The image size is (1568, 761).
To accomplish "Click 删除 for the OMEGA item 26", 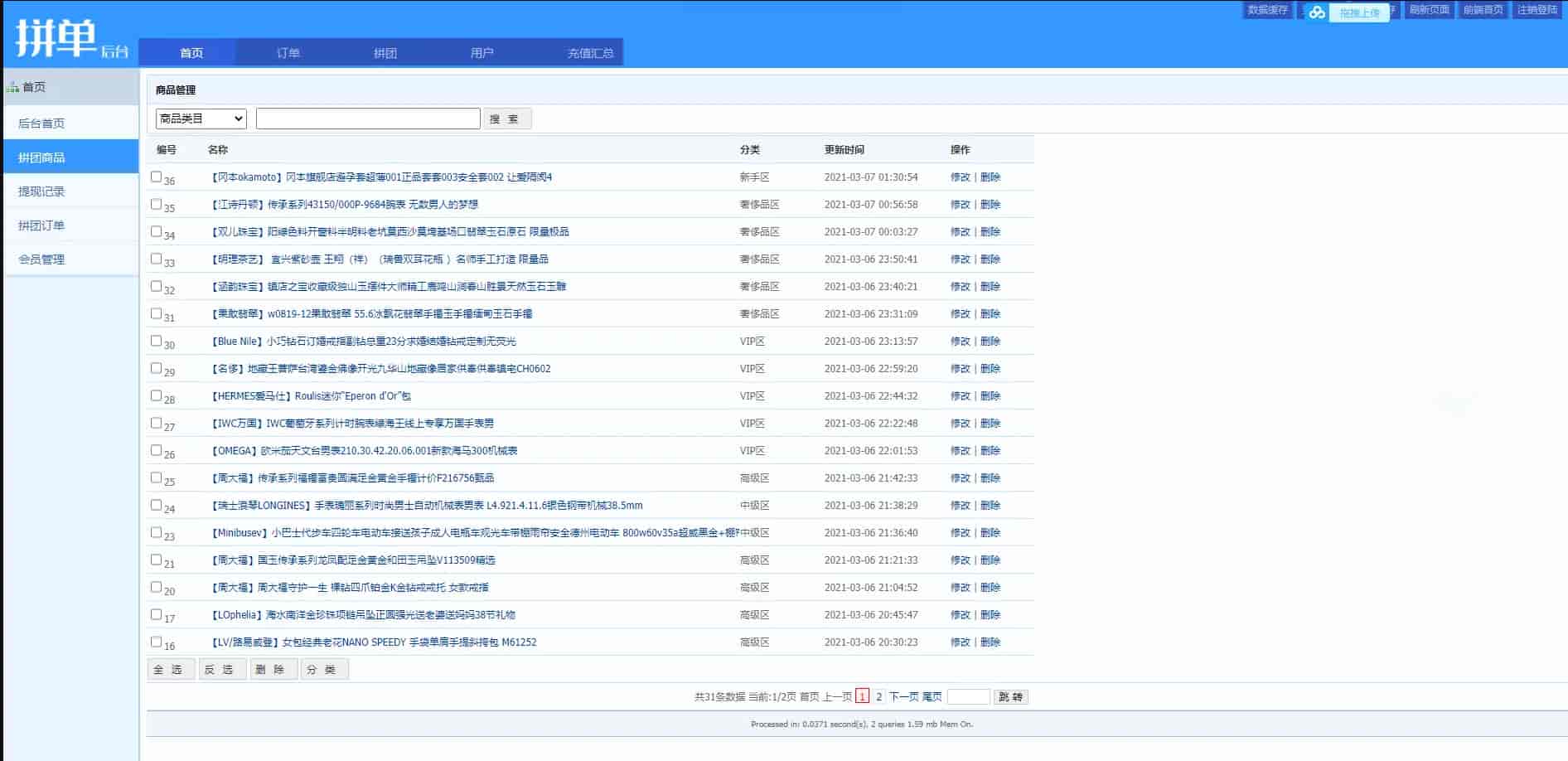I will click(x=990, y=451).
